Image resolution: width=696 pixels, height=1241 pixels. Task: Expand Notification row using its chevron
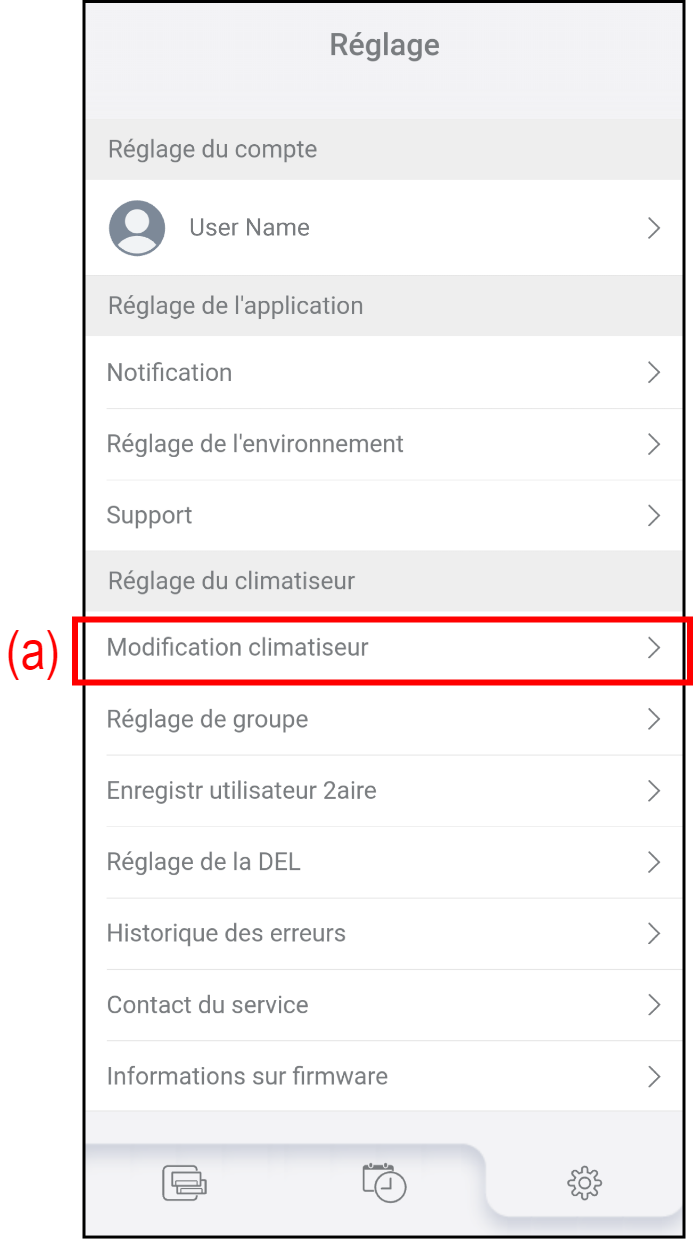click(x=654, y=373)
